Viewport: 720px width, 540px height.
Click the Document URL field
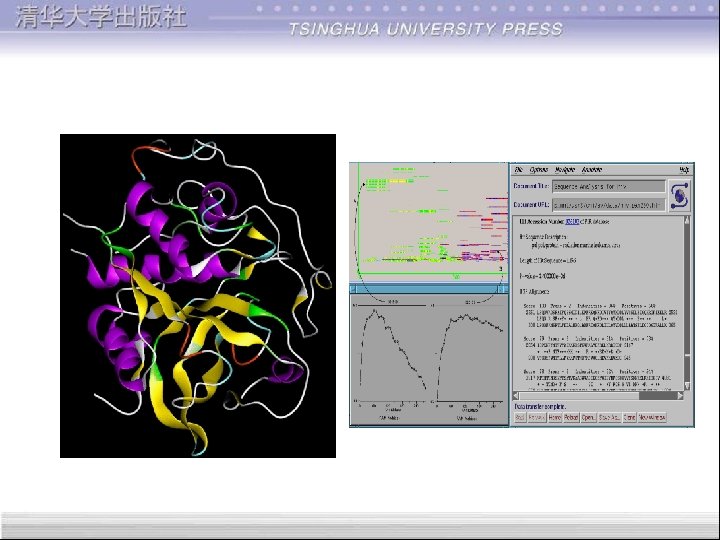pyautogui.click(x=608, y=205)
